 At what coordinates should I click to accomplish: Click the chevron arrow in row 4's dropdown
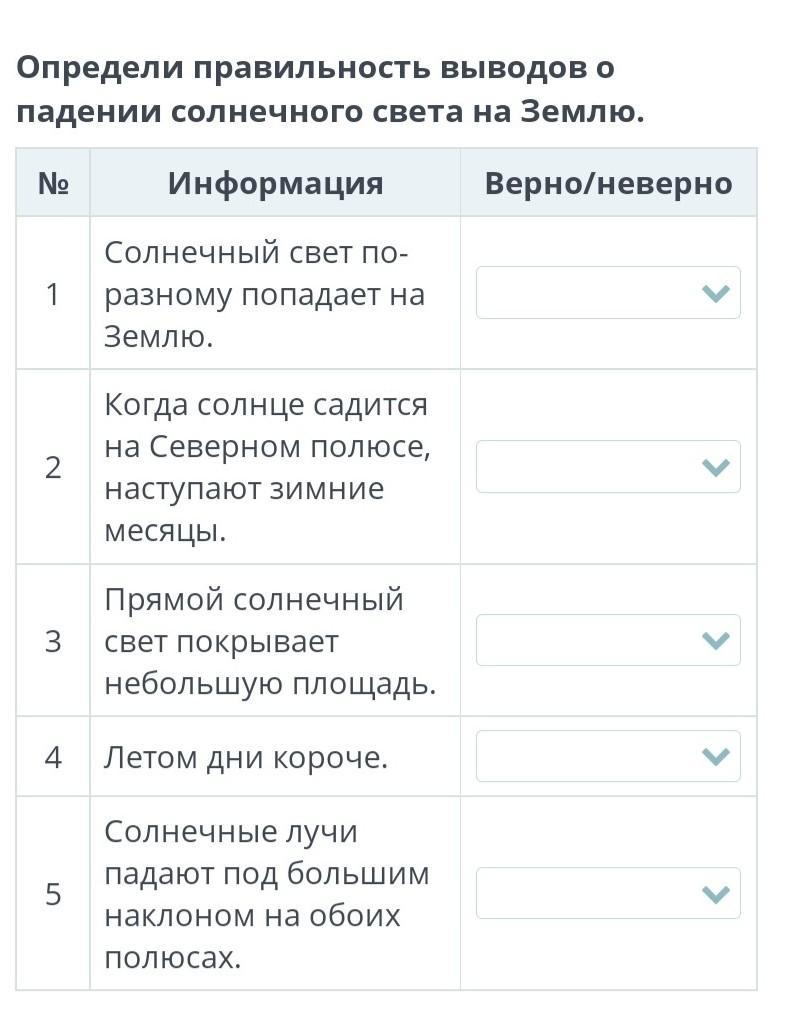click(x=716, y=756)
